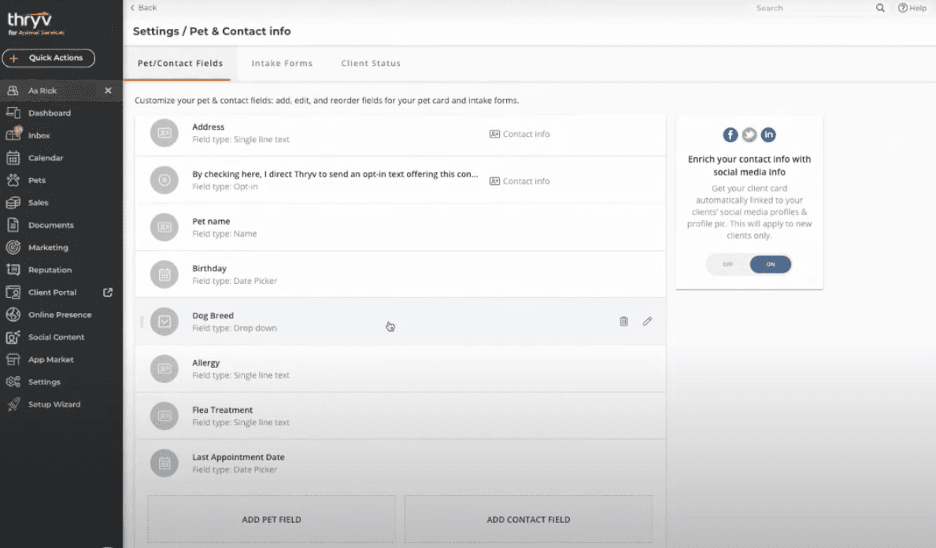
Task: Click the pencil edit icon for Dog Breed
Action: pos(647,321)
